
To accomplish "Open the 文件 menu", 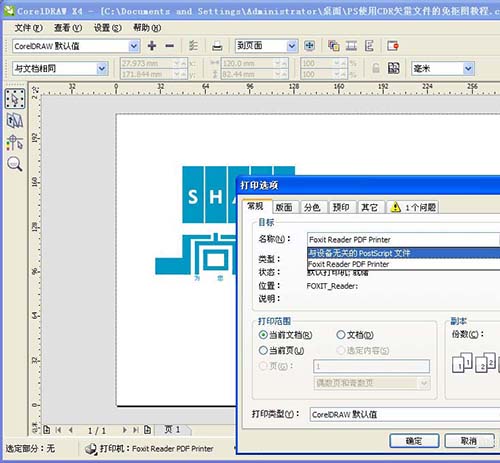I will tap(28, 28).
